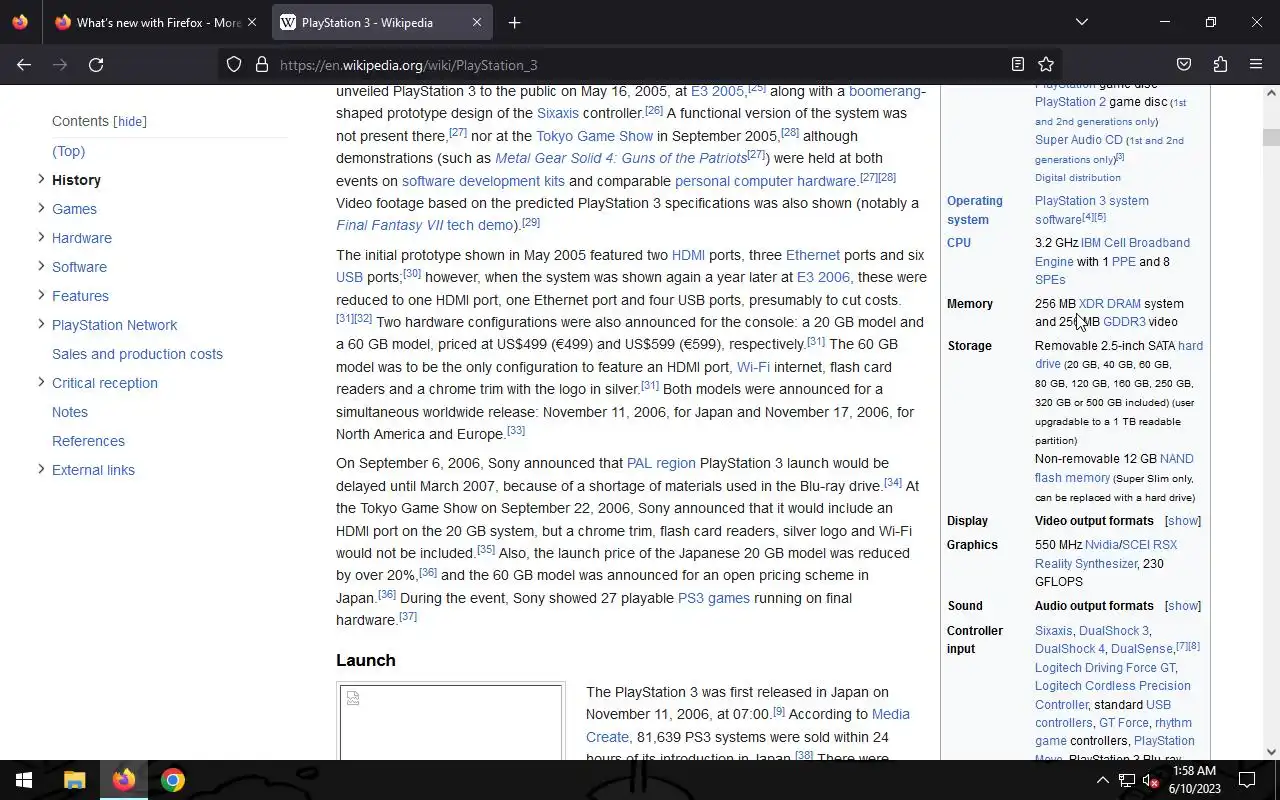
Task: Expand the History section in Contents
Action: pos(41,179)
